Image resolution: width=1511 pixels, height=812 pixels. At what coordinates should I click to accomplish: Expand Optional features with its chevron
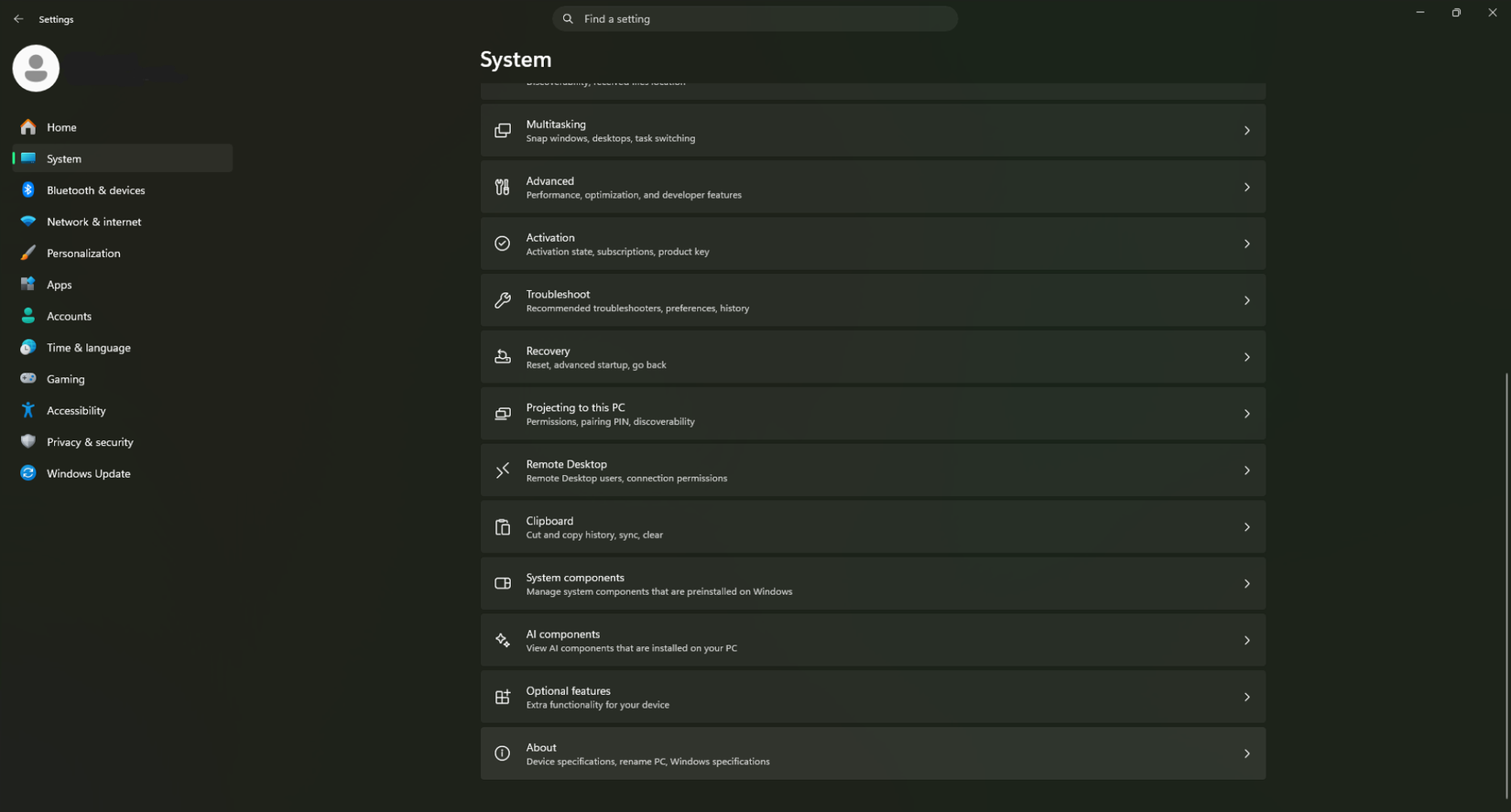(1246, 698)
